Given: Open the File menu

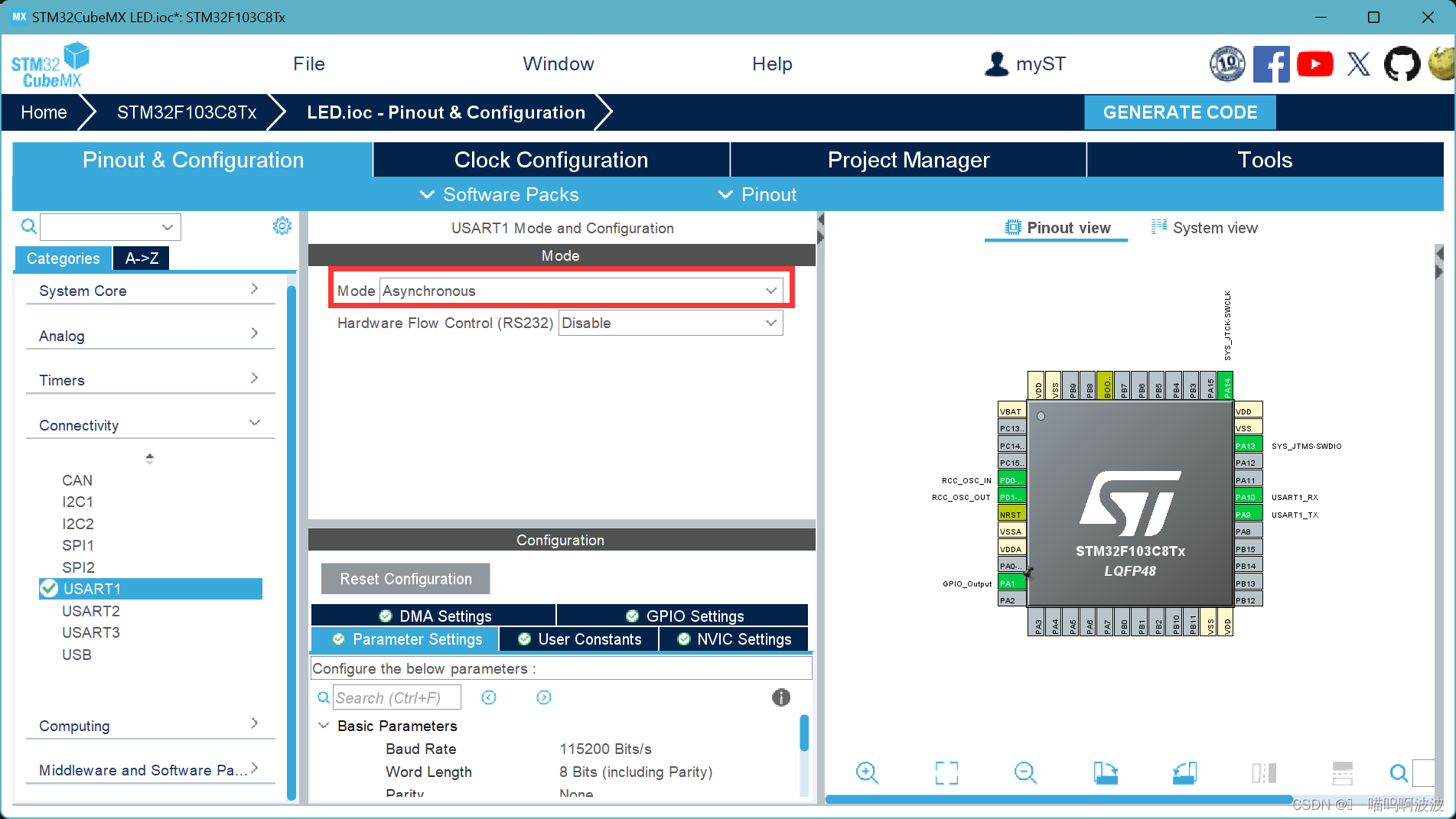Looking at the screenshot, I should pyautogui.click(x=309, y=64).
